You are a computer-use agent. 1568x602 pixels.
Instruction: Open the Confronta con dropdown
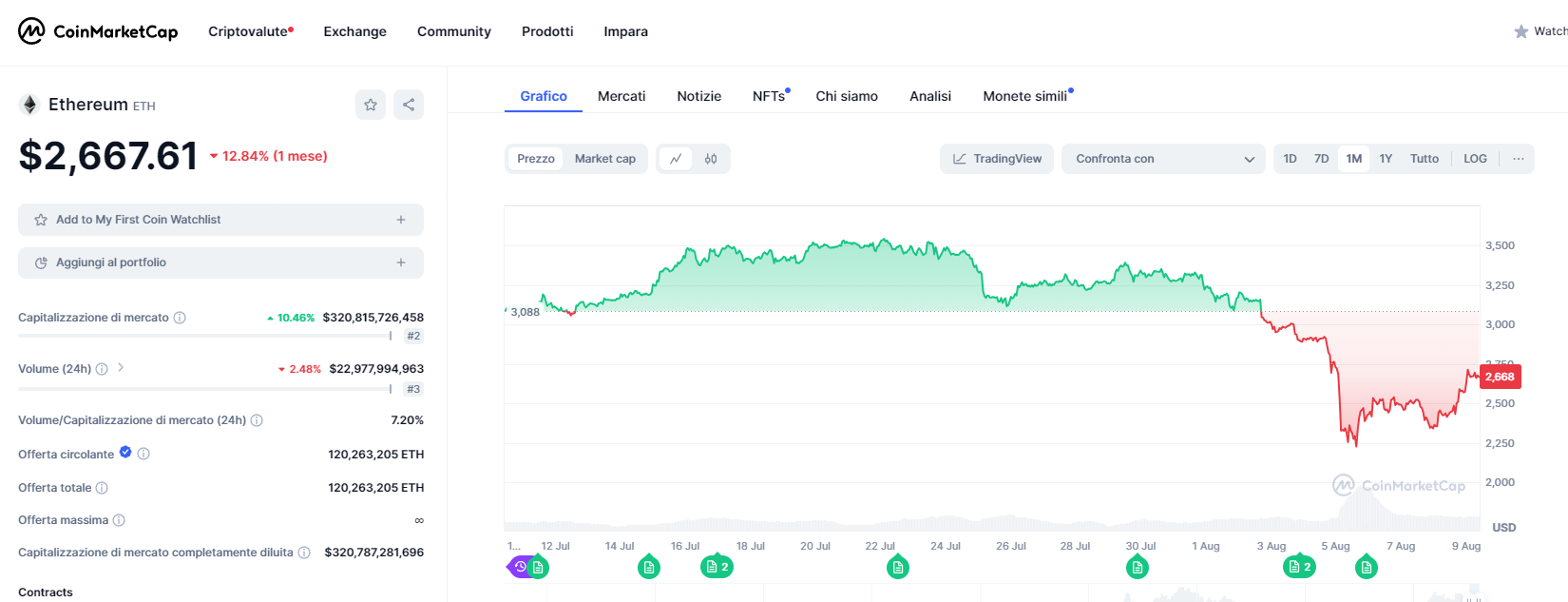pos(1163,159)
